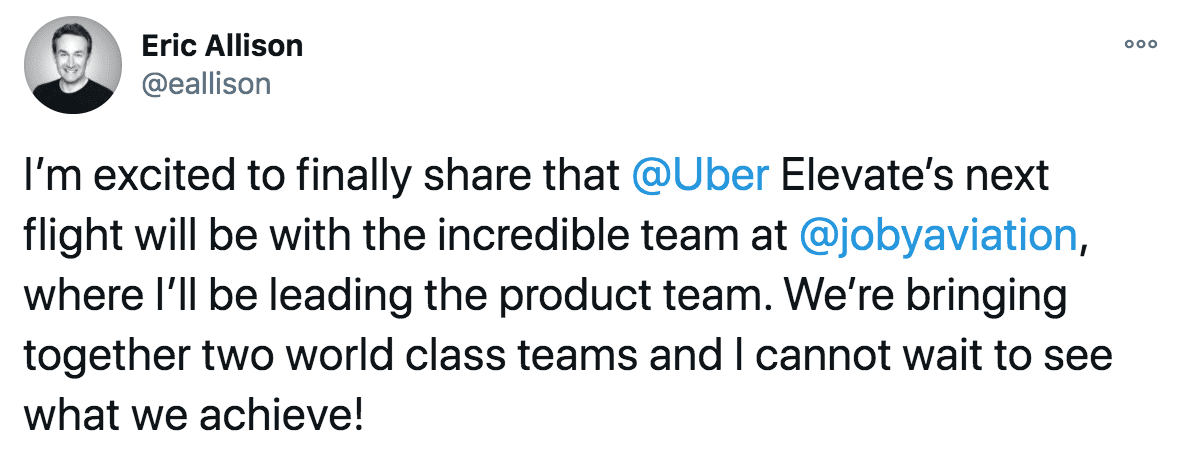Click Eric Allison's profile photo
Viewport: 1186px width, 458px height.
73,65
